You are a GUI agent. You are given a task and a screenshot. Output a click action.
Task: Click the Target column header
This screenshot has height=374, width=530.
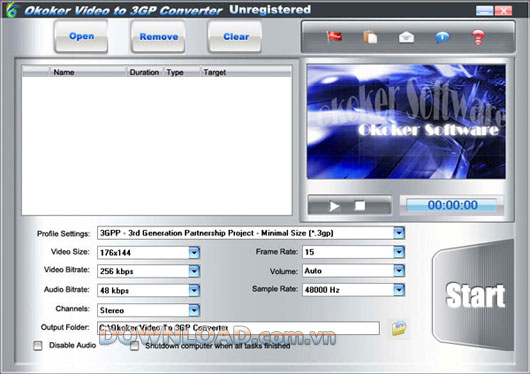coord(246,72)
